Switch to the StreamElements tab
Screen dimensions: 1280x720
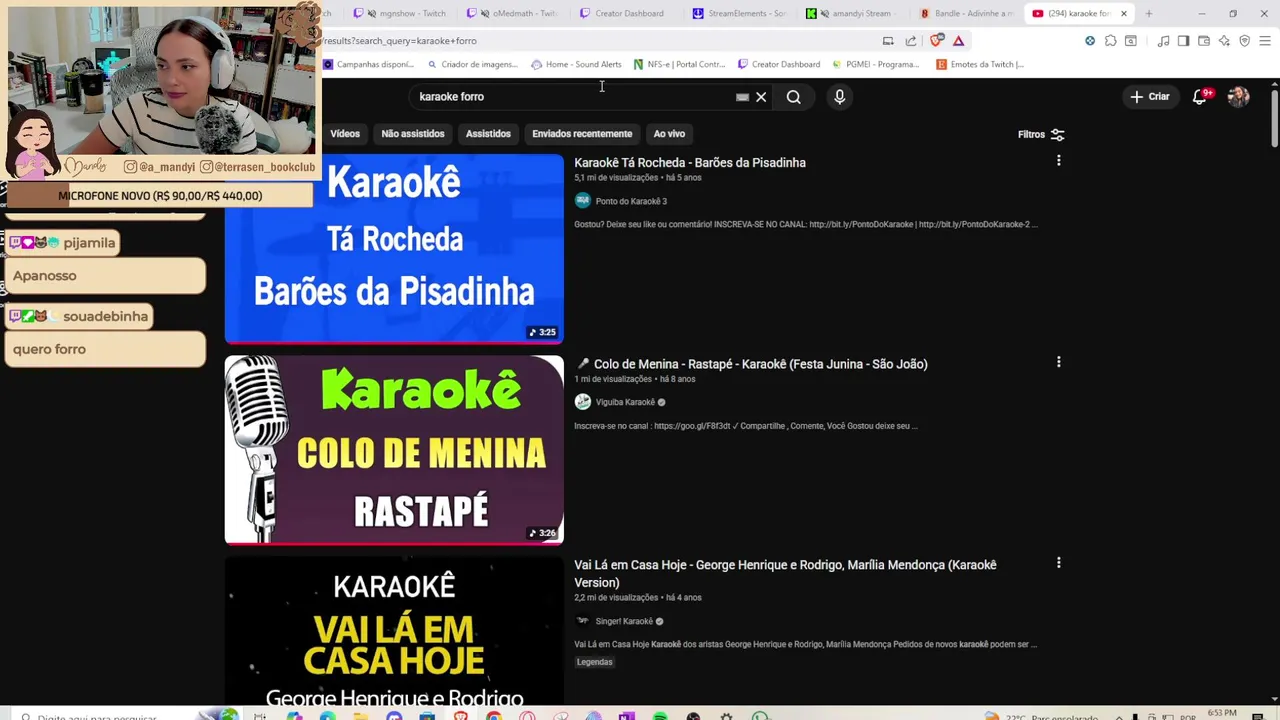tap(739, 14)
